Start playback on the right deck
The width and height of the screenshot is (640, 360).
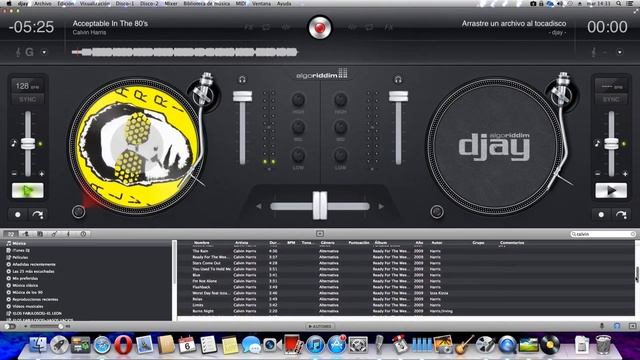(611, 191)
